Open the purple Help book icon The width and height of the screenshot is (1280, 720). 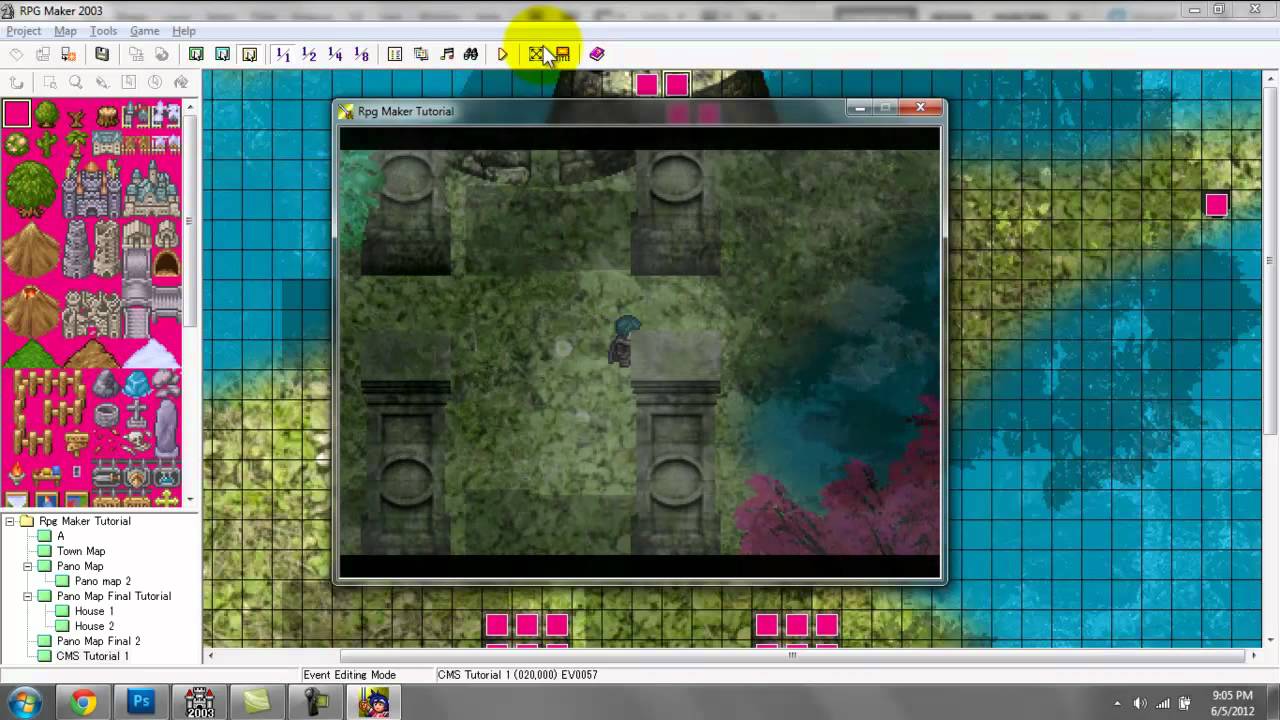pos(597,54)
